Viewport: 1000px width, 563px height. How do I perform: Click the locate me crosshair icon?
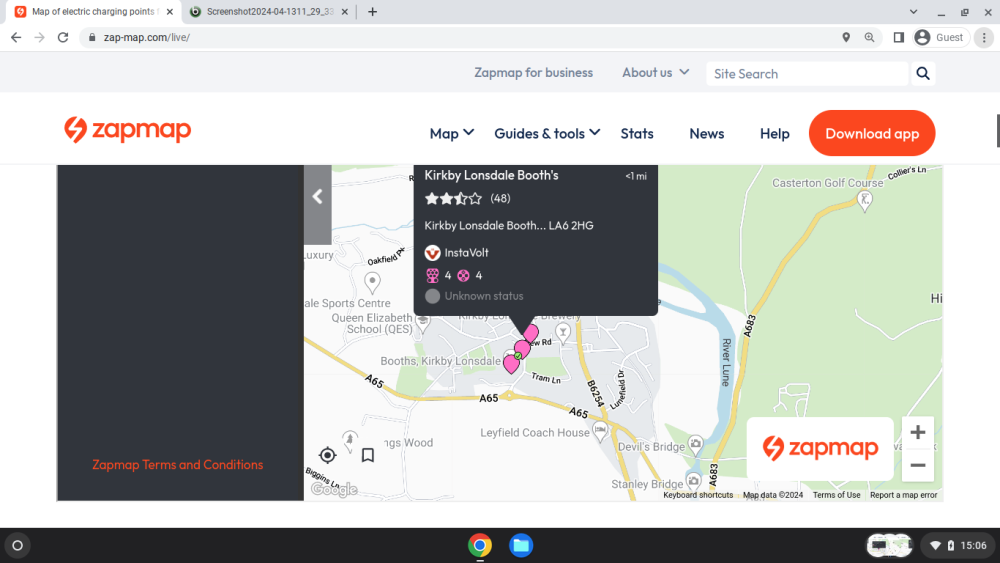coord(327,455)
